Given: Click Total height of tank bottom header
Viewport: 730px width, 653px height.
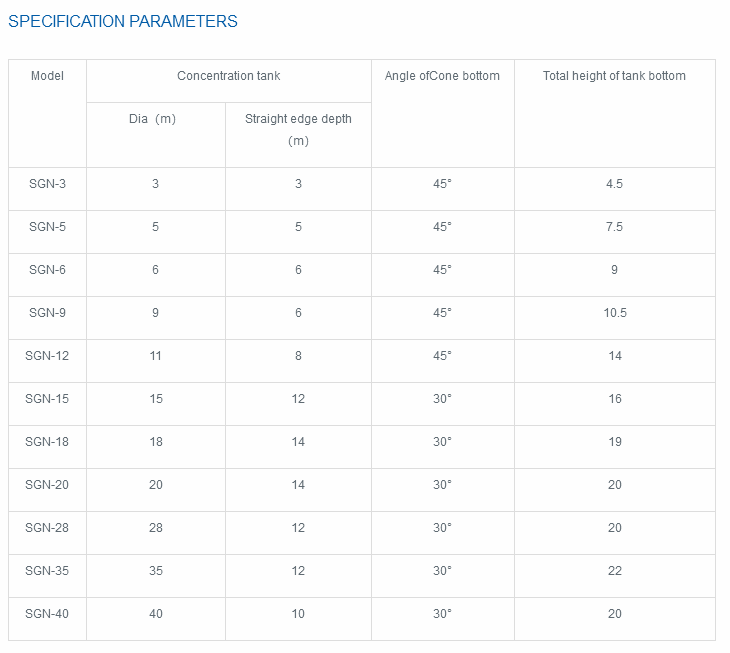Looking at the screenshot, I should click(614, 76).
